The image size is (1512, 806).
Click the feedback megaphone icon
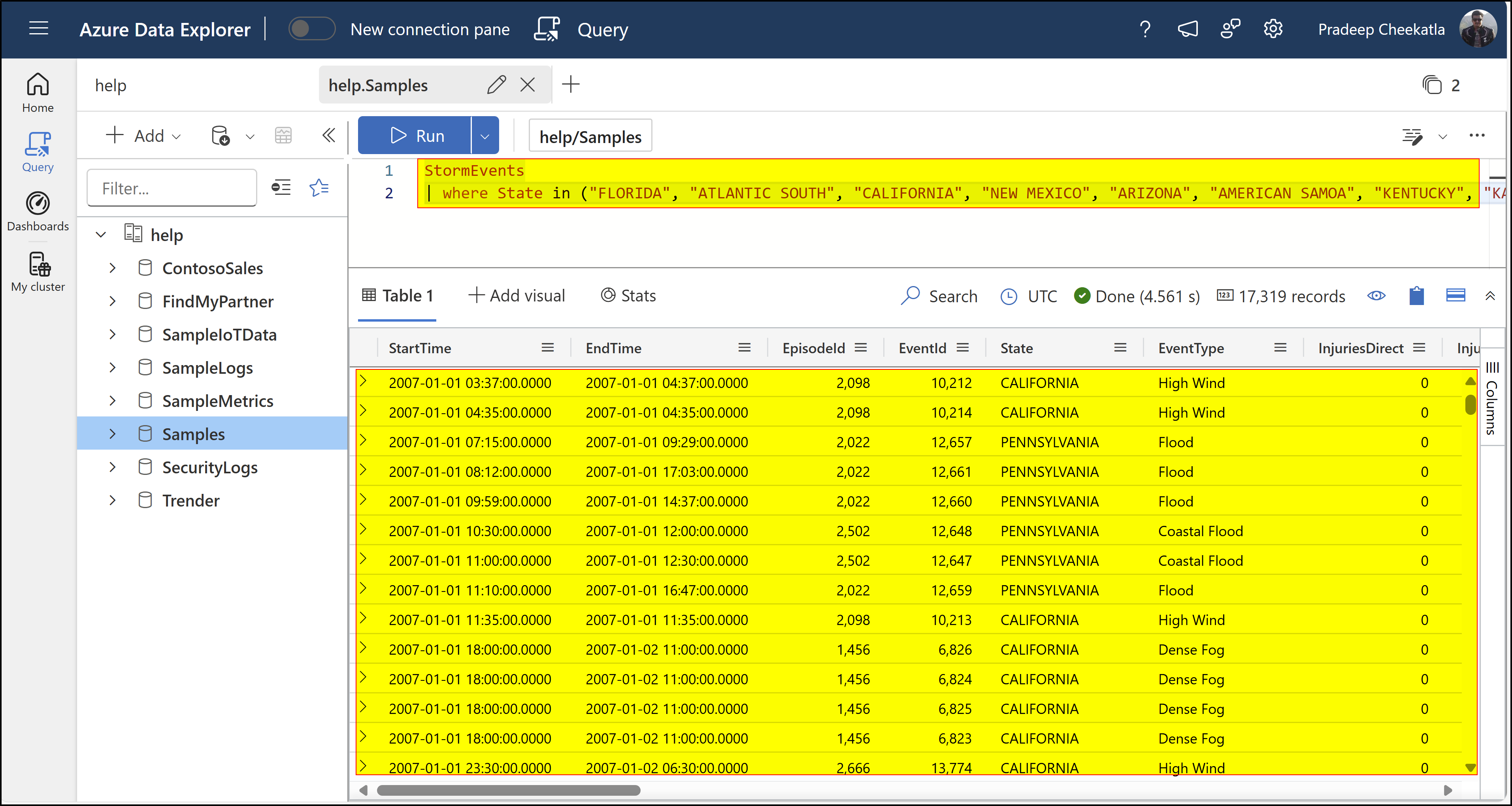(1188, 29)
